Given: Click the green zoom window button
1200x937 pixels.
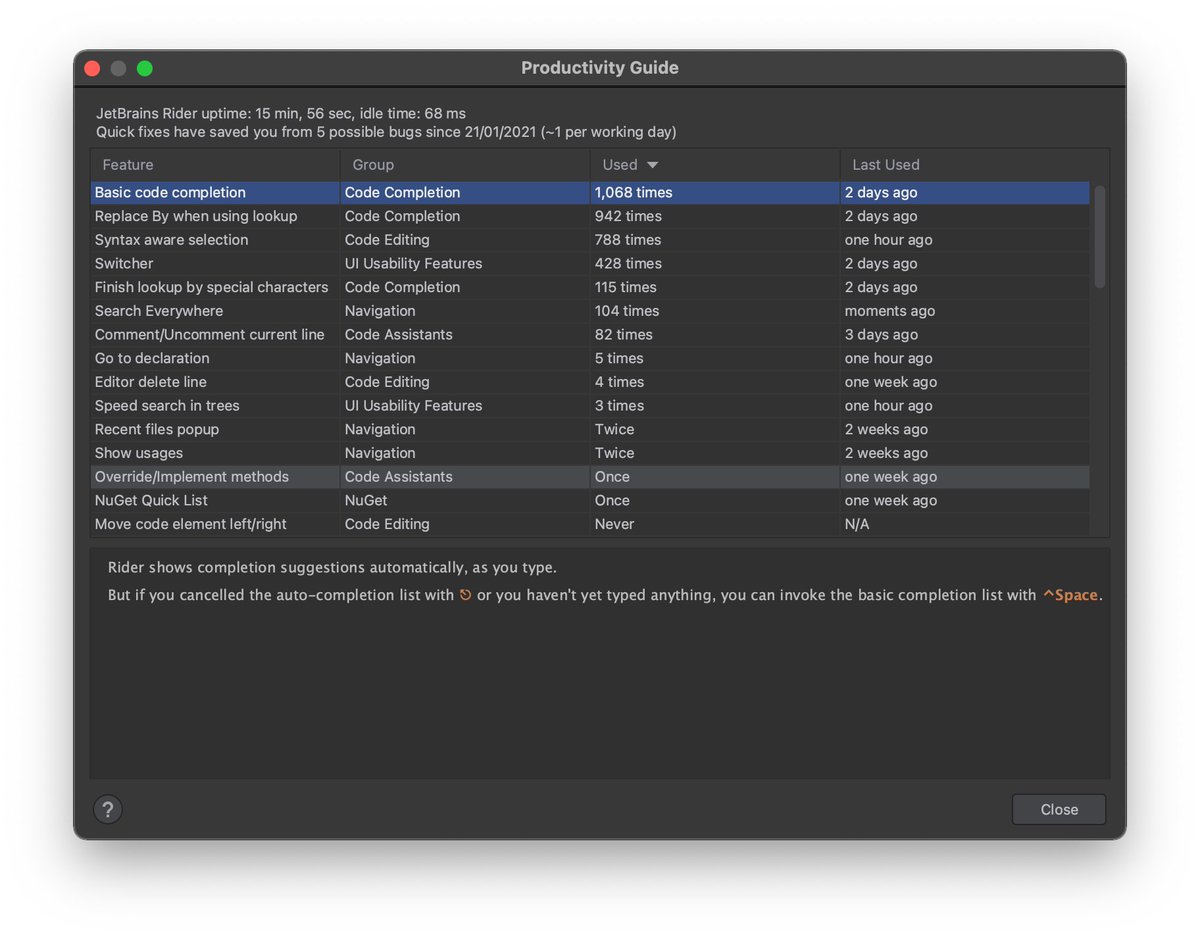Looking at the screenshot, I should click(x=145, y=68).
